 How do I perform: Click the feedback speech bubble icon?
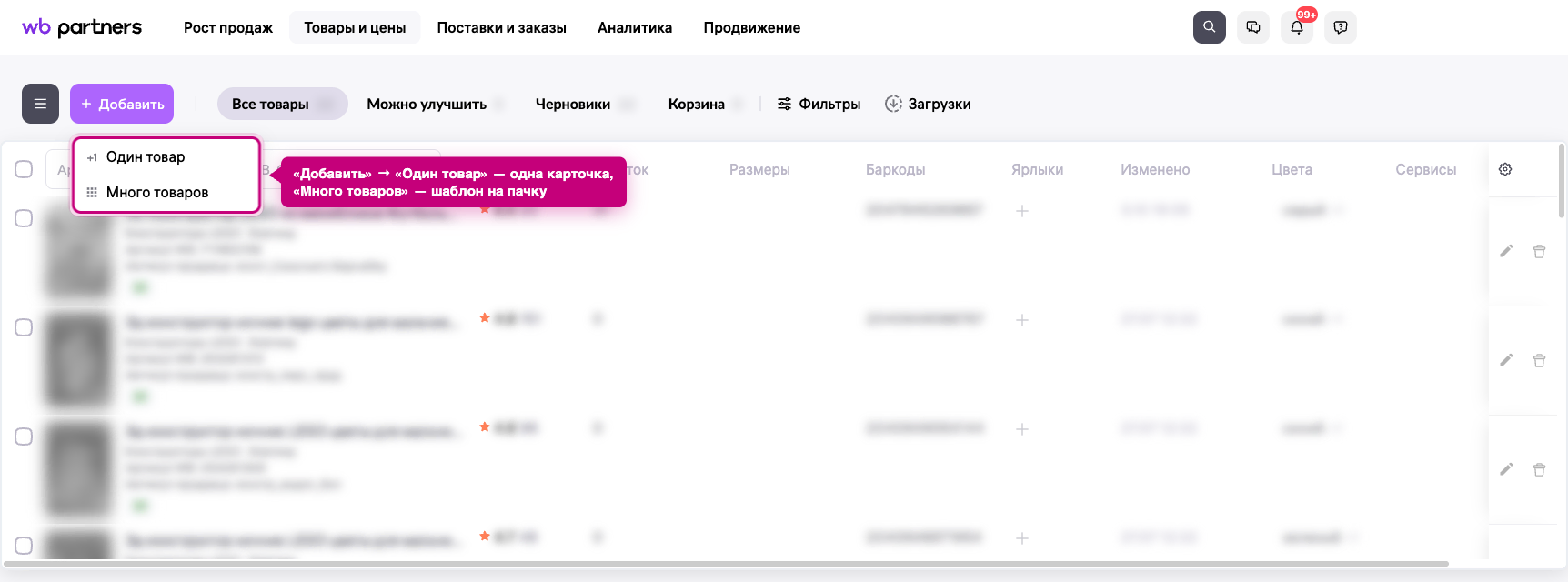[x=1341, y=27]
